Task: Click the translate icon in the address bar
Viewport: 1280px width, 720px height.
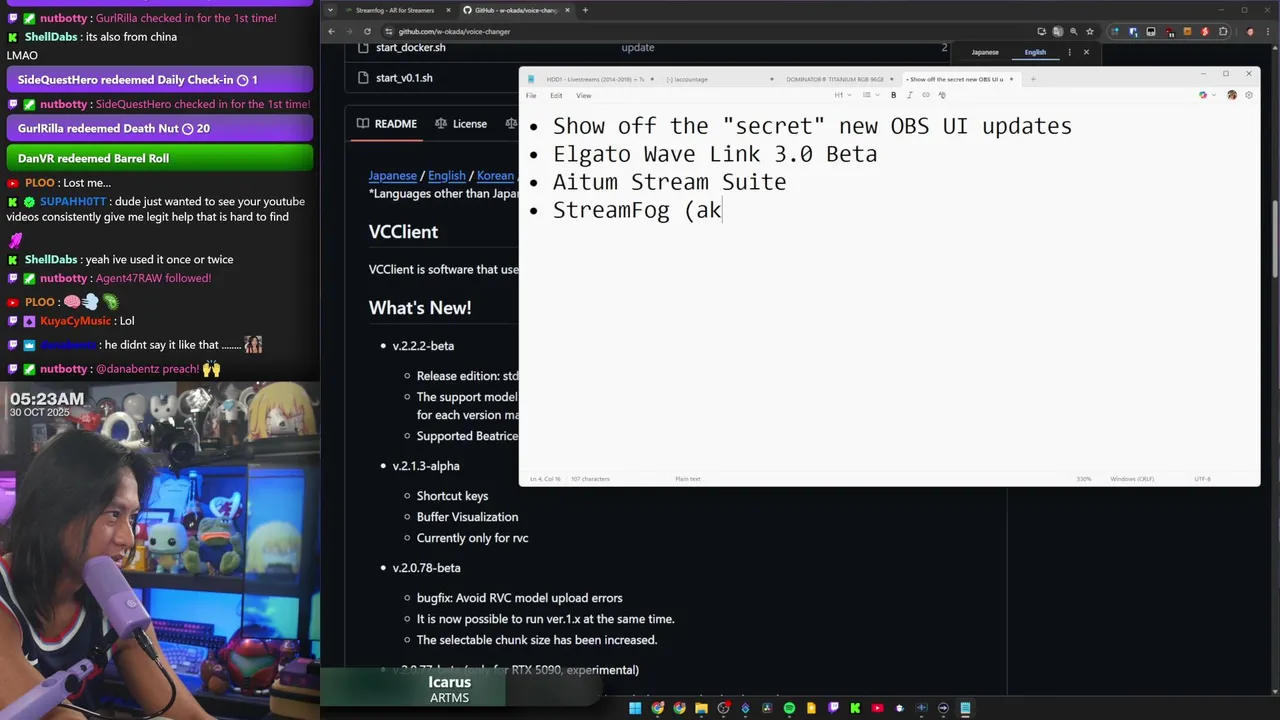Action: [x=1058, y=31]
